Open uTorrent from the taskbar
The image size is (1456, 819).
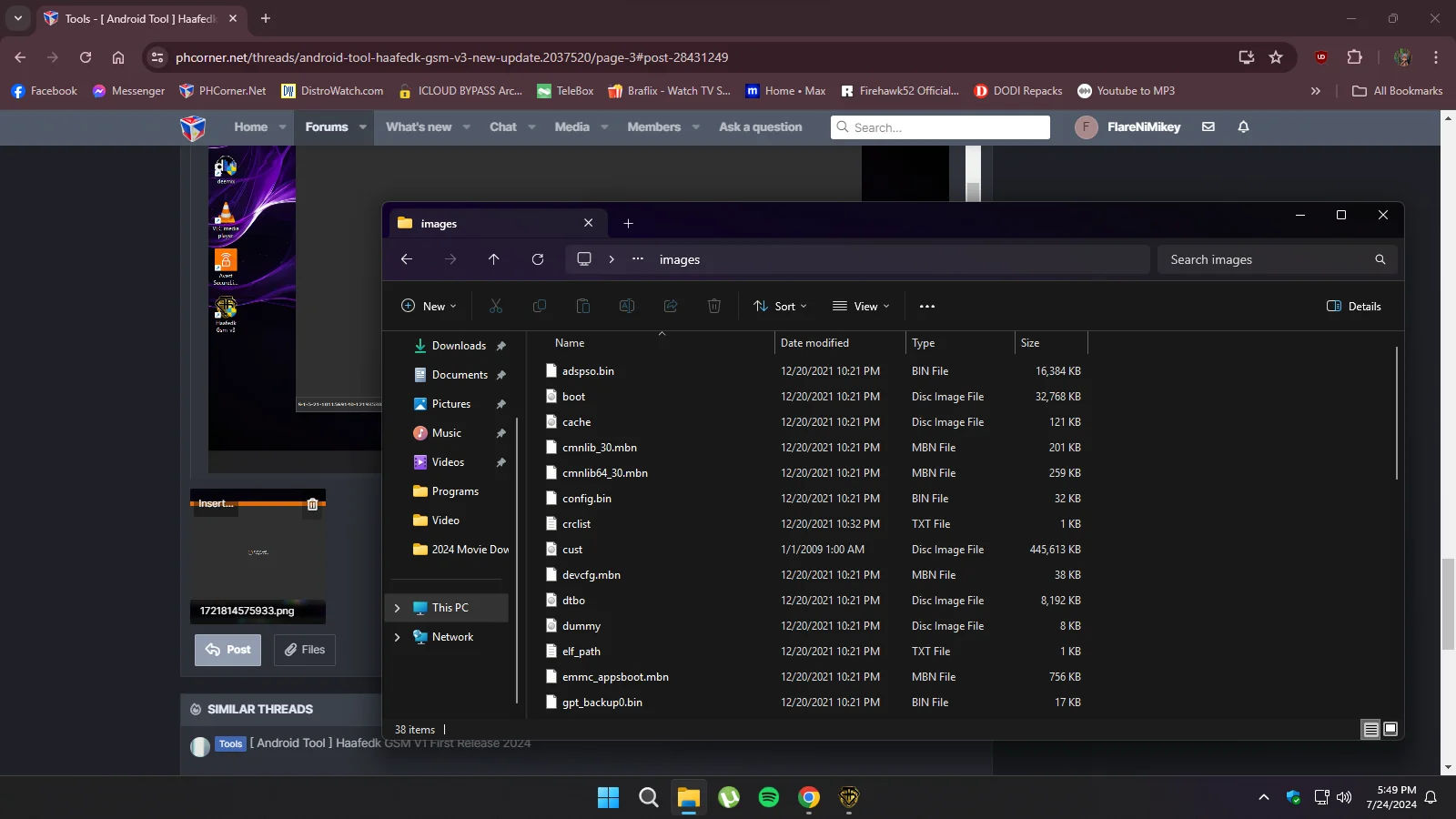[x=729, y=797]
